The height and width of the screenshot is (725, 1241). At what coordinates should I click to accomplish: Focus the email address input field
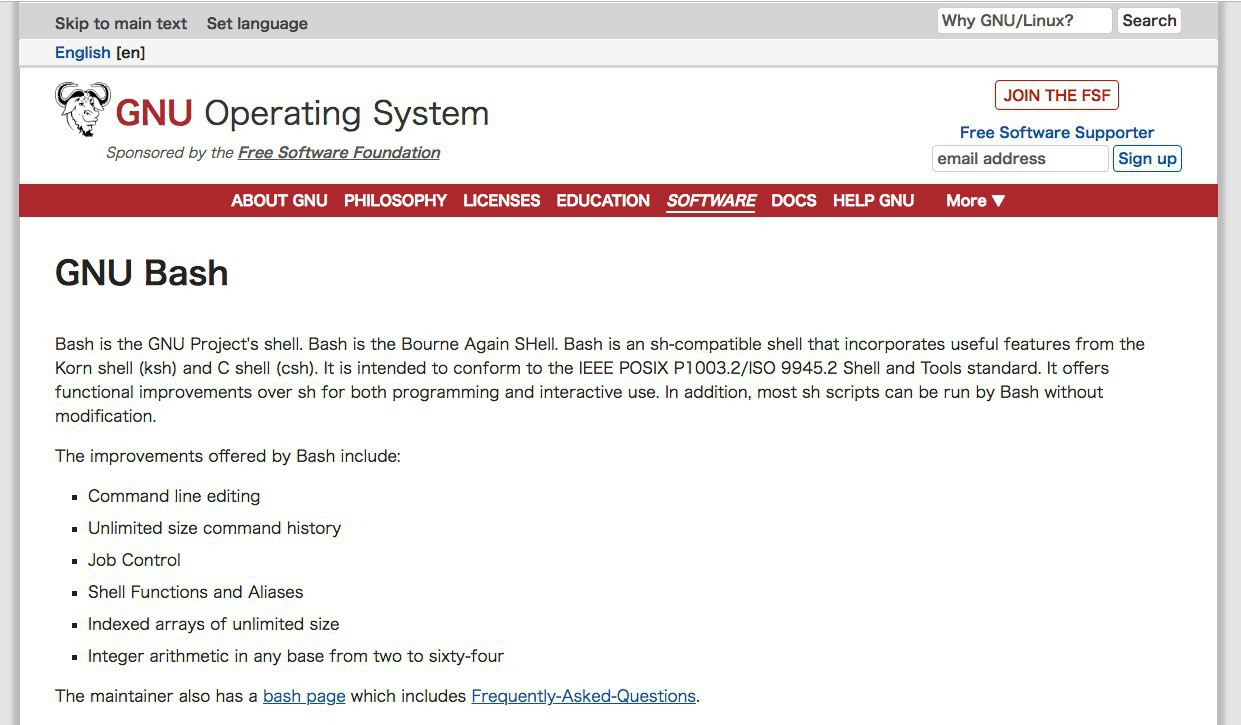[x=1020, y=158]
